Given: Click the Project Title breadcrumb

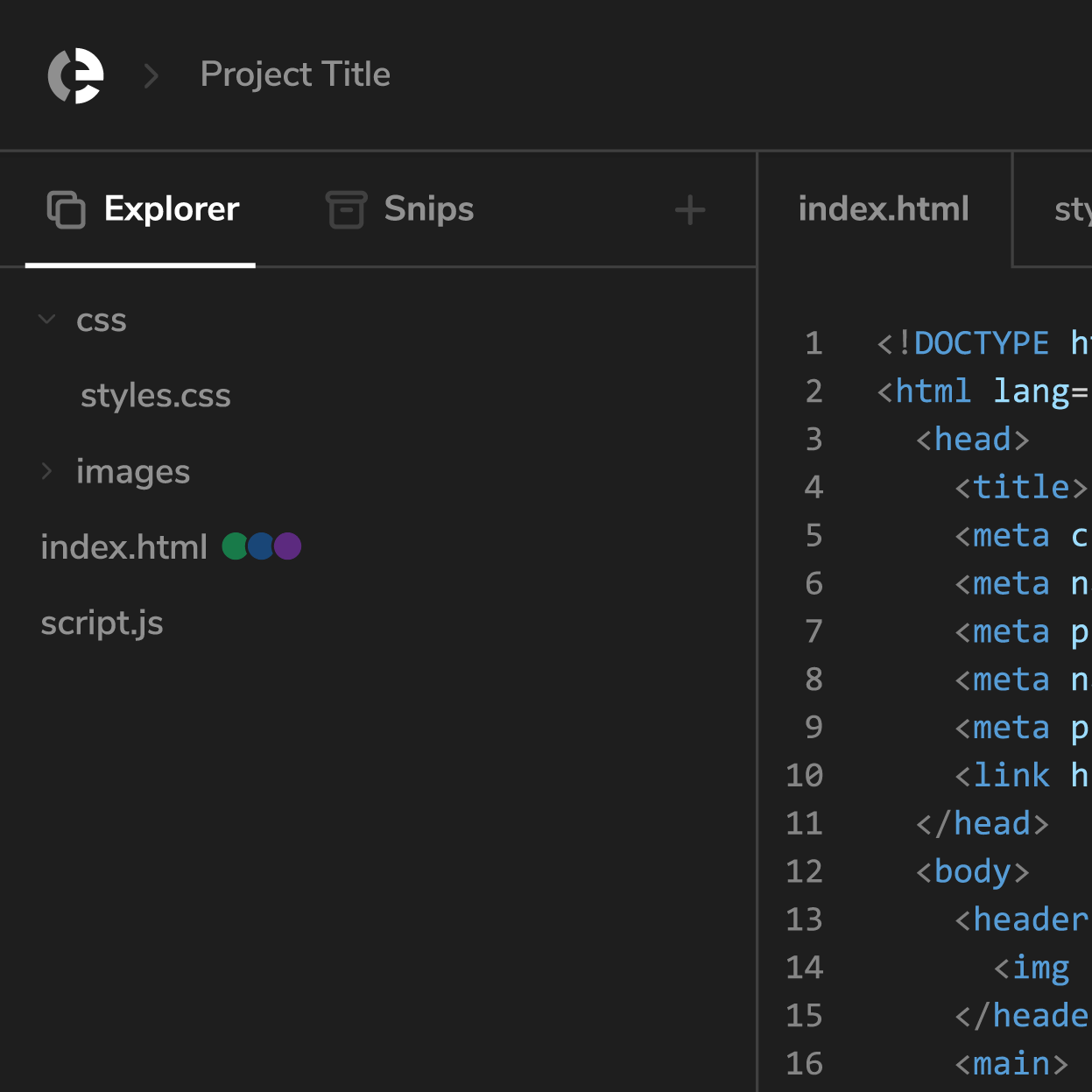Looking at the screenshot, I should (x=295, y=75).
